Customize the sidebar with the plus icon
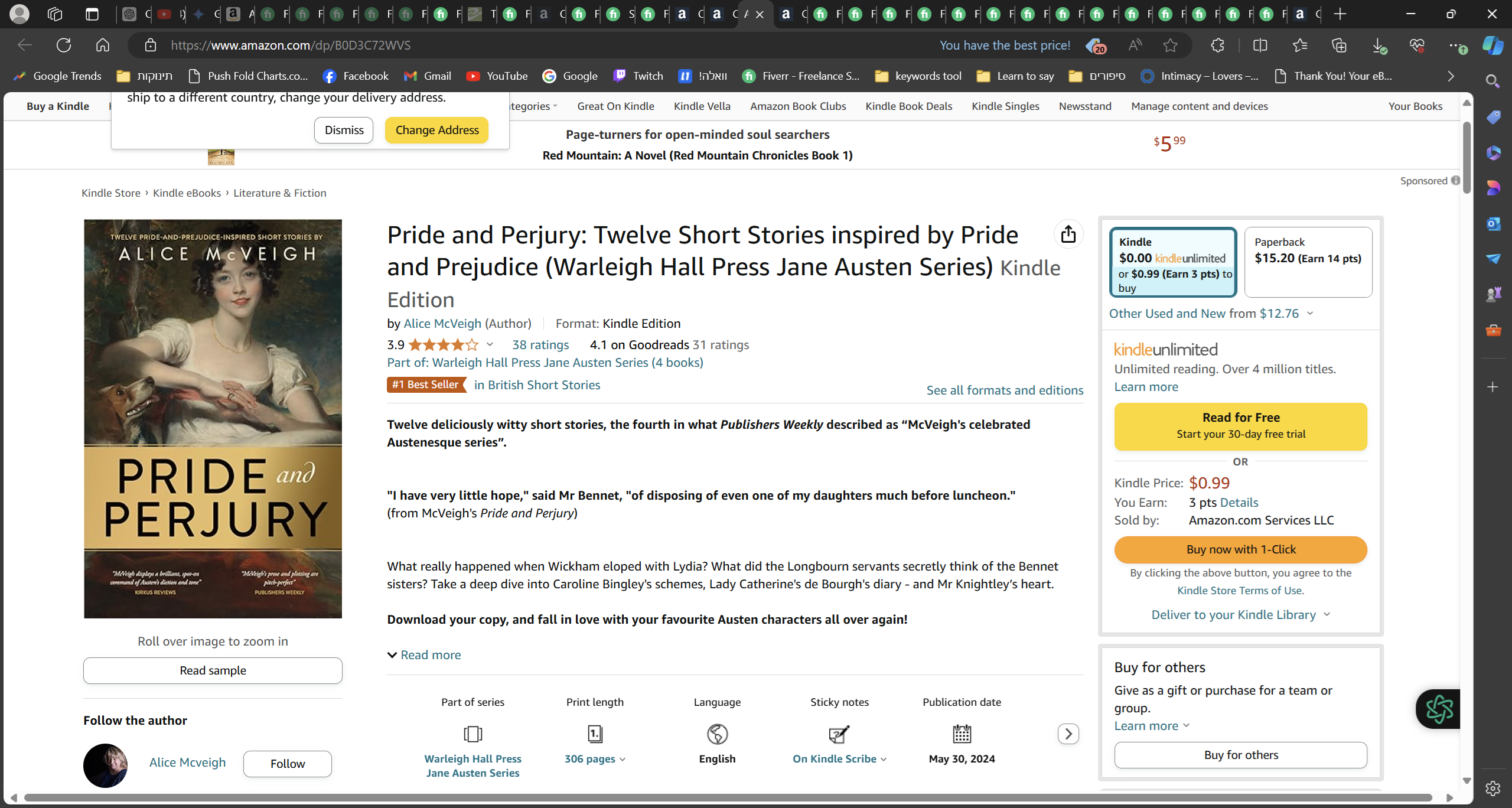This screenshot has height=808, width=1512. (x=1493, y=387)
